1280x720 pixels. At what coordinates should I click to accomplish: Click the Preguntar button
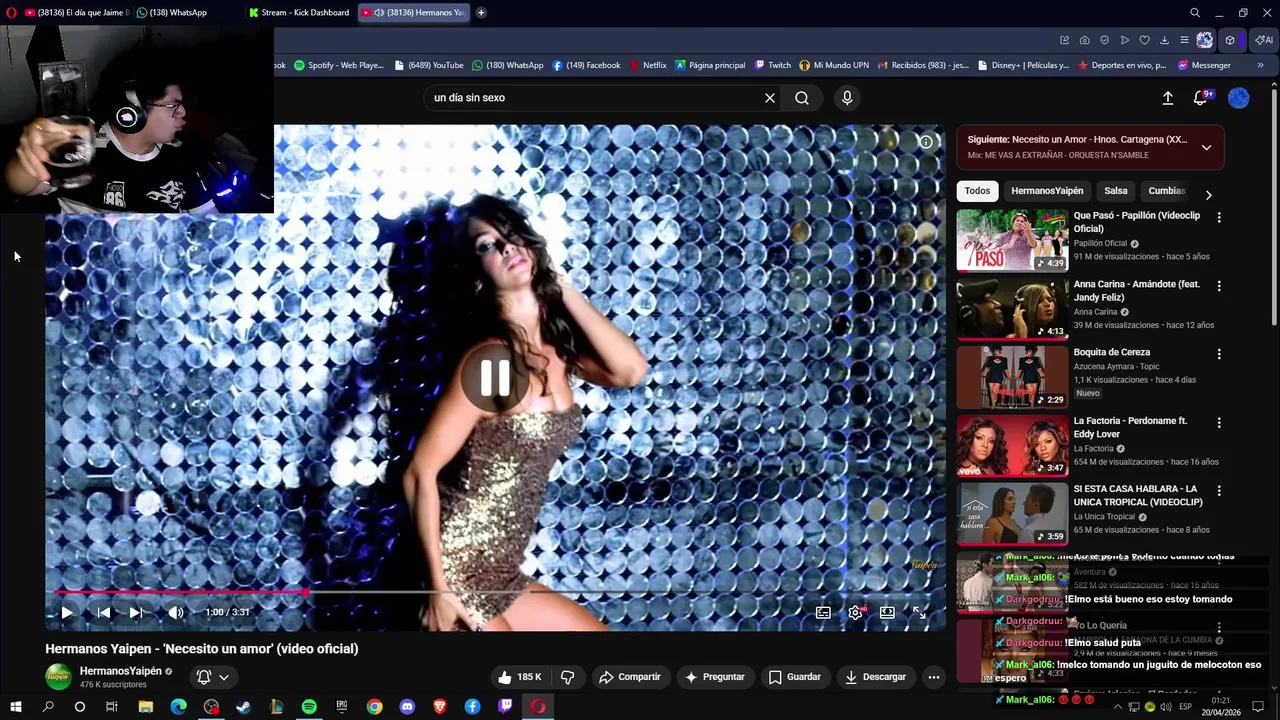point(714,677)
